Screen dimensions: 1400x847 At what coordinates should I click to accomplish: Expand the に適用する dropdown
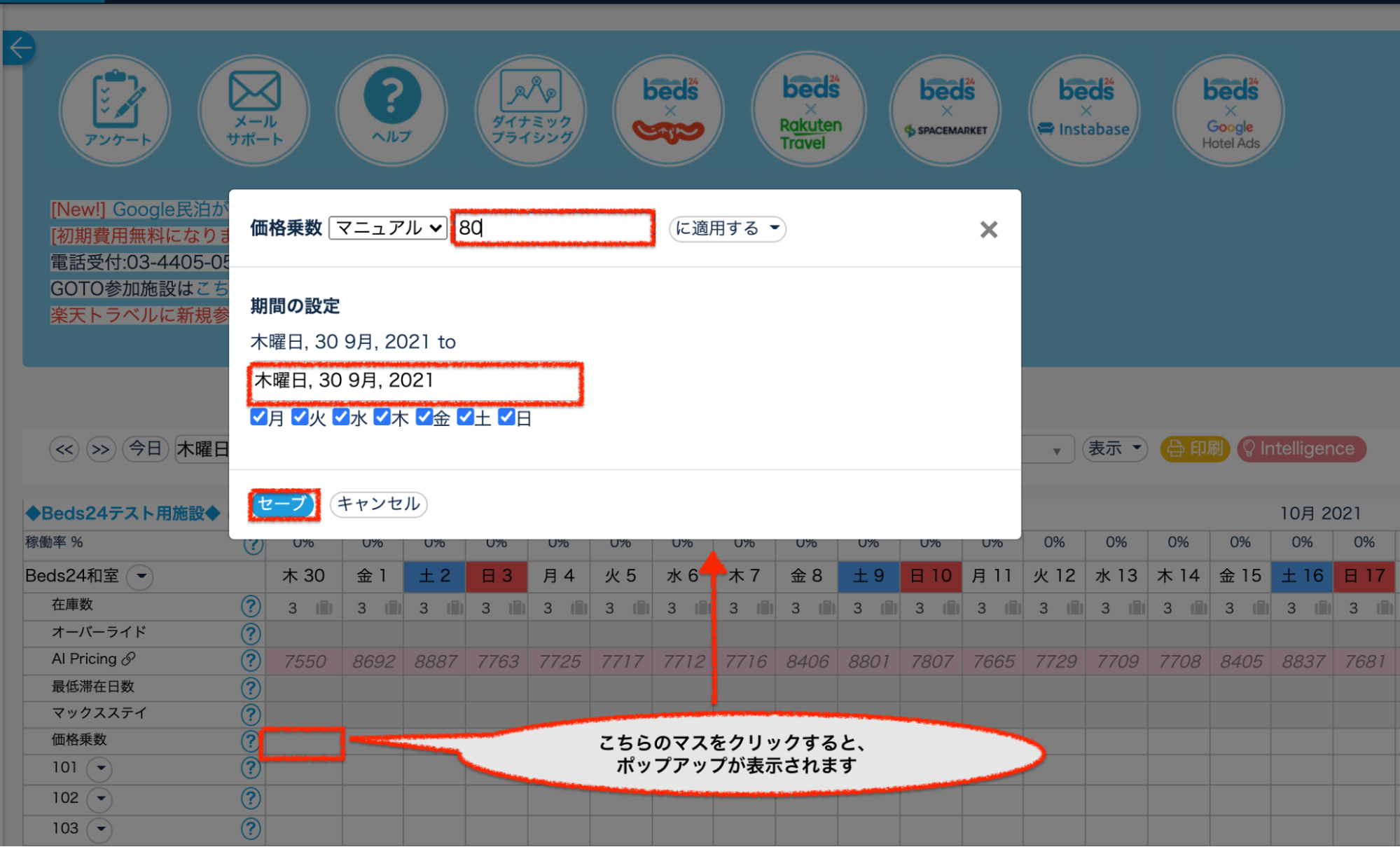[727, 228]
